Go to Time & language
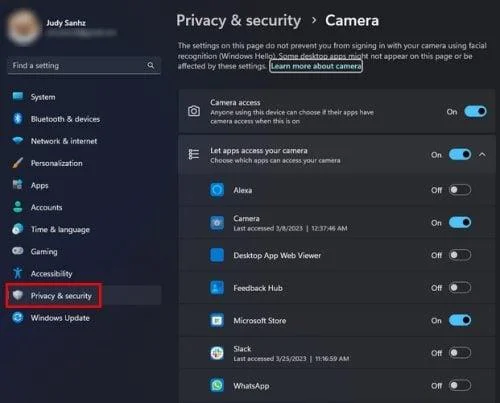The height and width of the screenshot is (403, 500). 85,229
